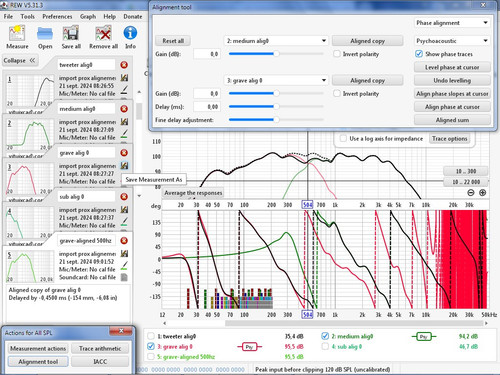Save sub alig 0 measurement via its disk icon

124,210
